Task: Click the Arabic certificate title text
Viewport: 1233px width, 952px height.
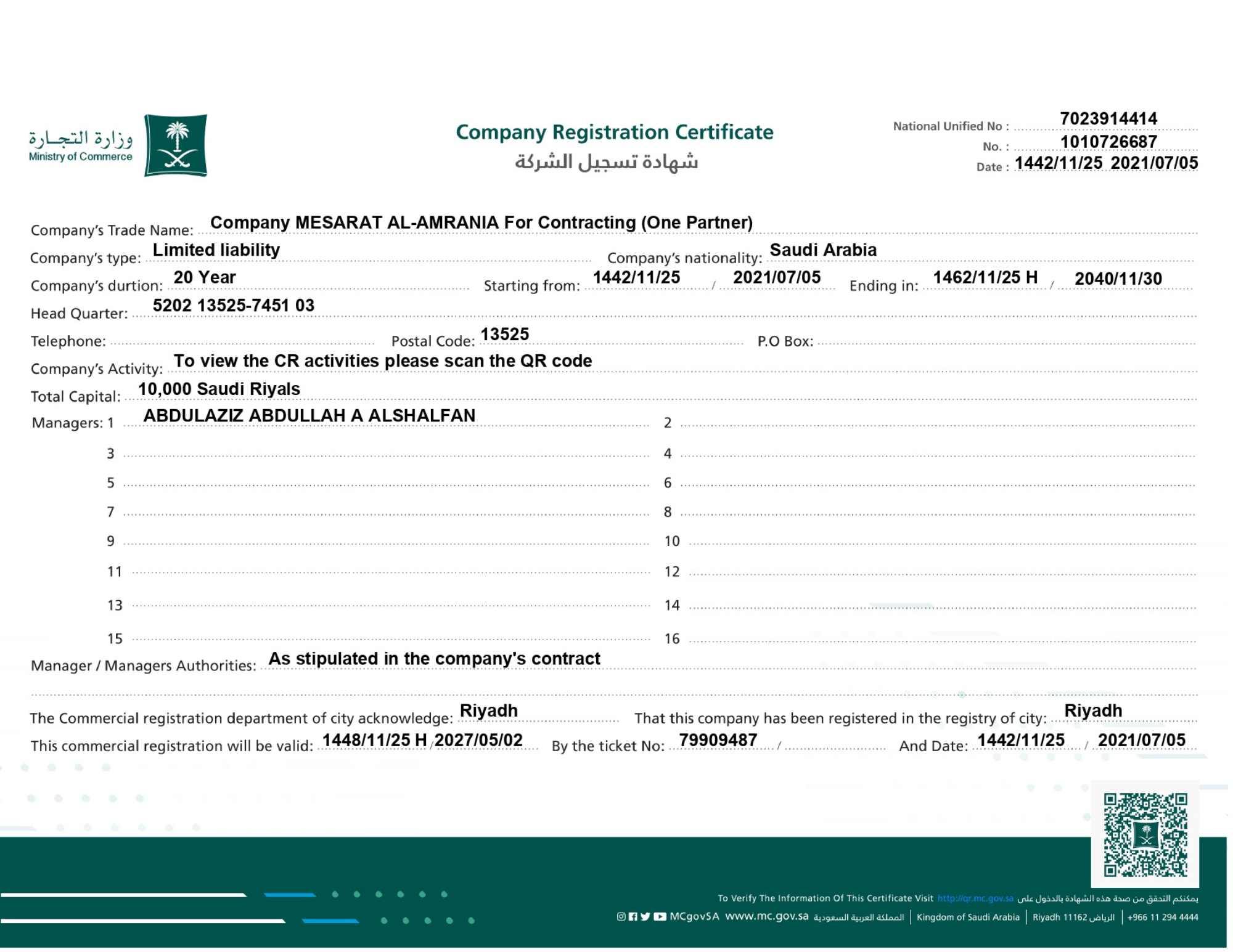Action: click(607, 162)
